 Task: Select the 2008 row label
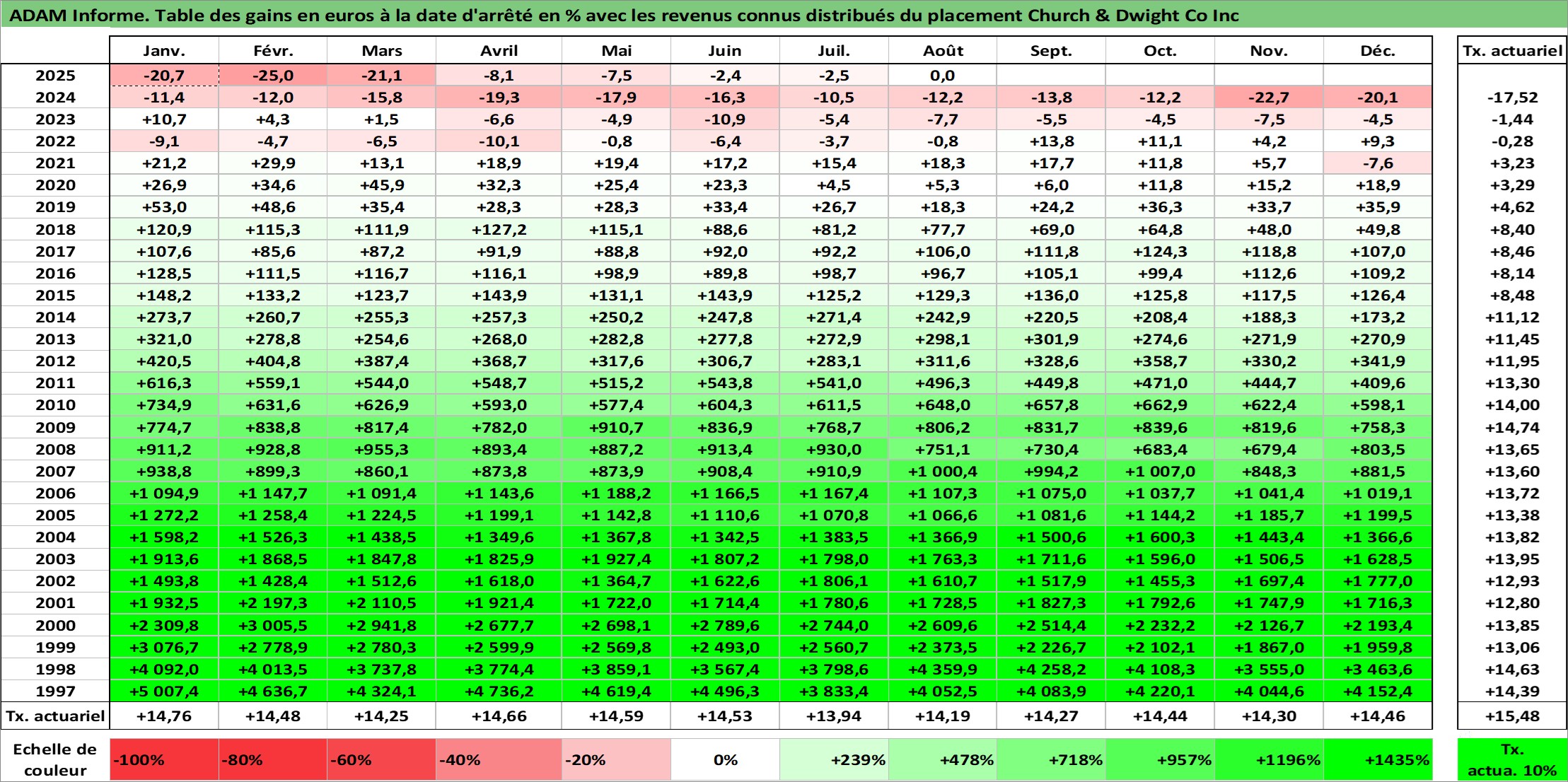[55, 449]
